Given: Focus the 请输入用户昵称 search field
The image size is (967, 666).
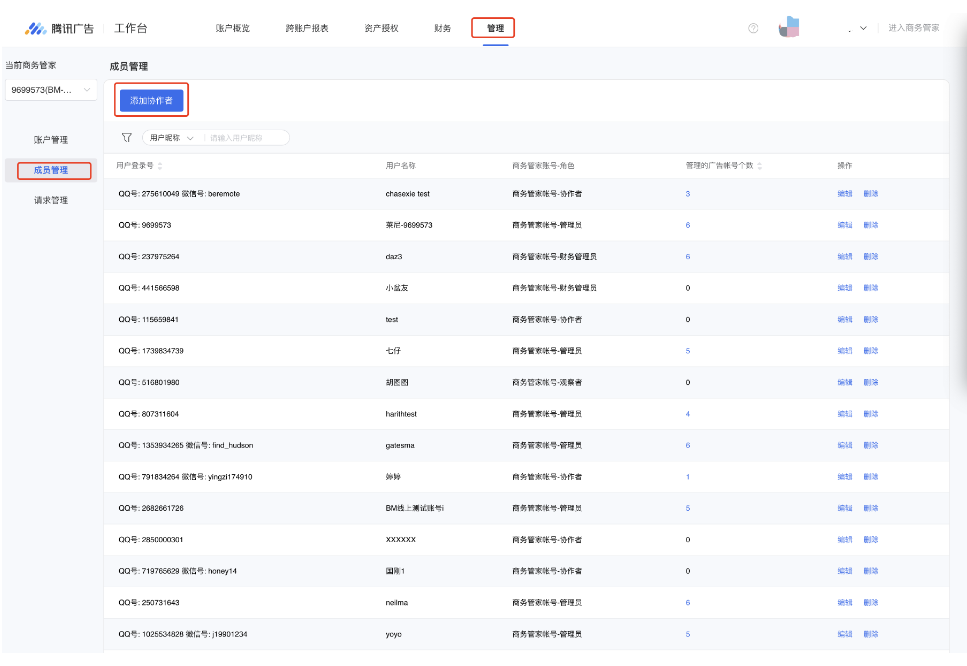Looking at the screenshot, I should 245,138.
